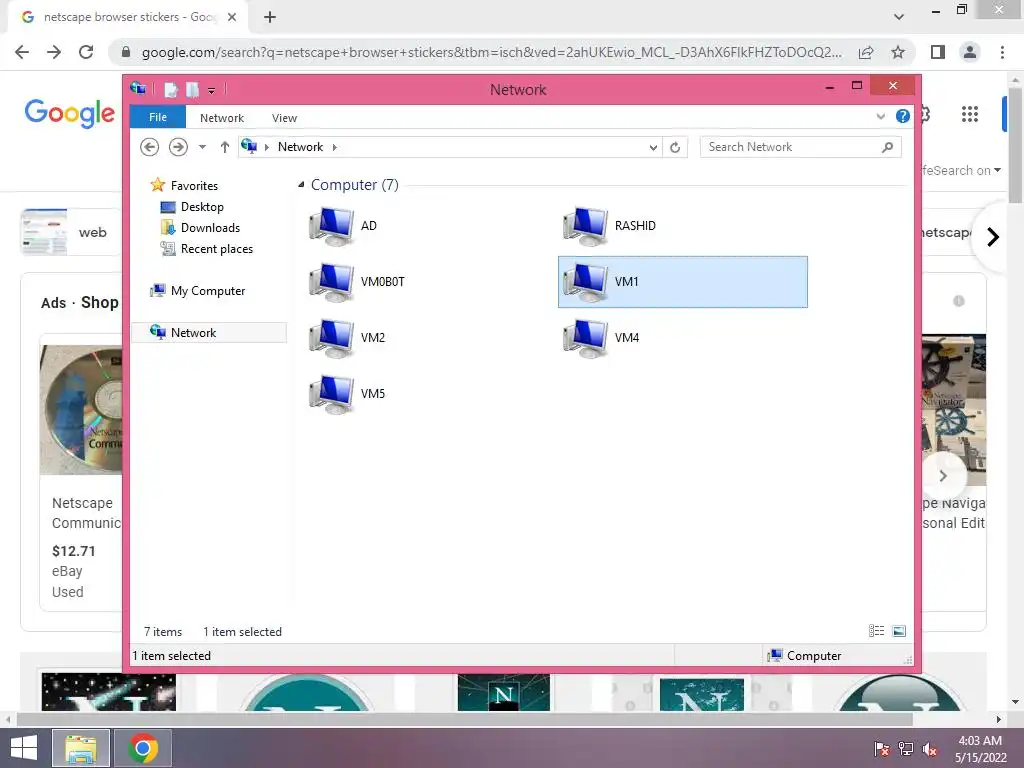Open address bar history dropdown

click(653, 148)
